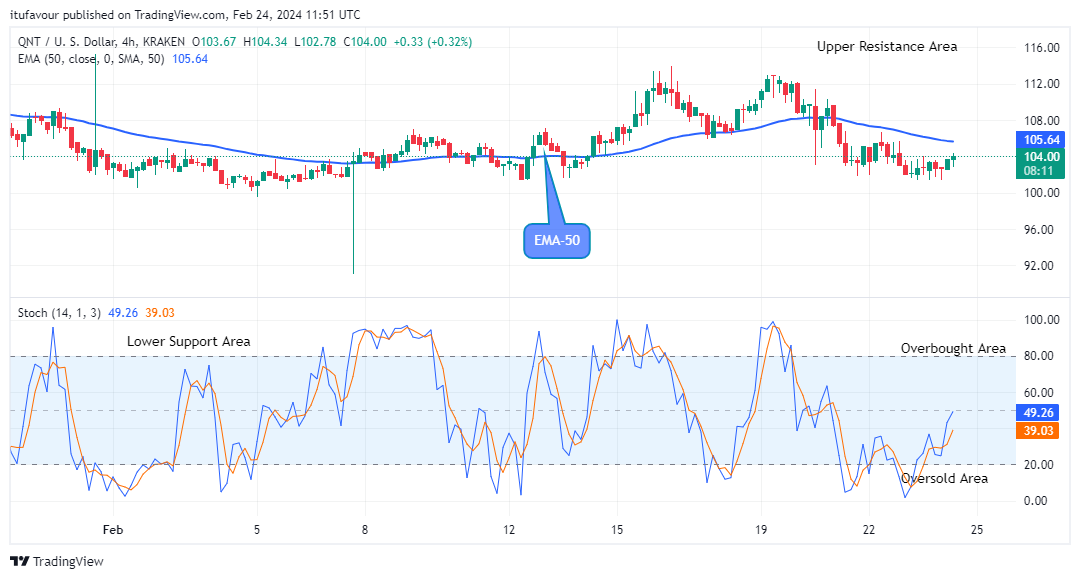This screenshot has width=1080, height=579.
Task: Click the 80.00 stochastic axis label
Action: pyautogui.click(x=1039, y=356)
